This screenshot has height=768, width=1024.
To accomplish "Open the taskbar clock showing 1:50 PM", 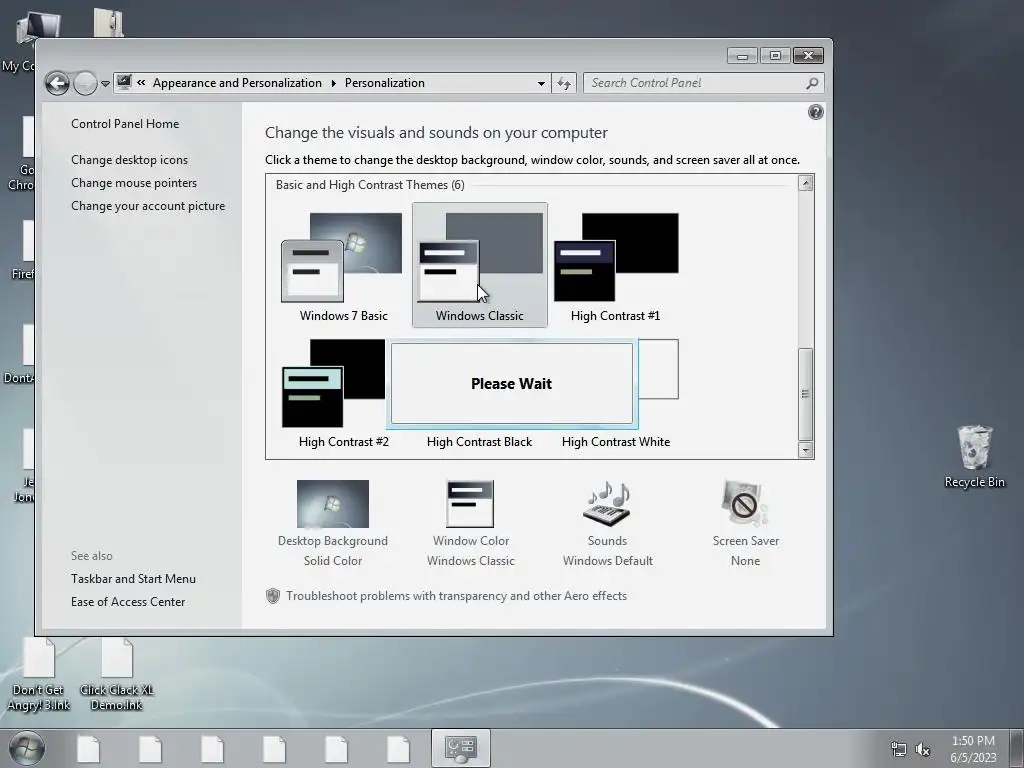I will point(973,749).
